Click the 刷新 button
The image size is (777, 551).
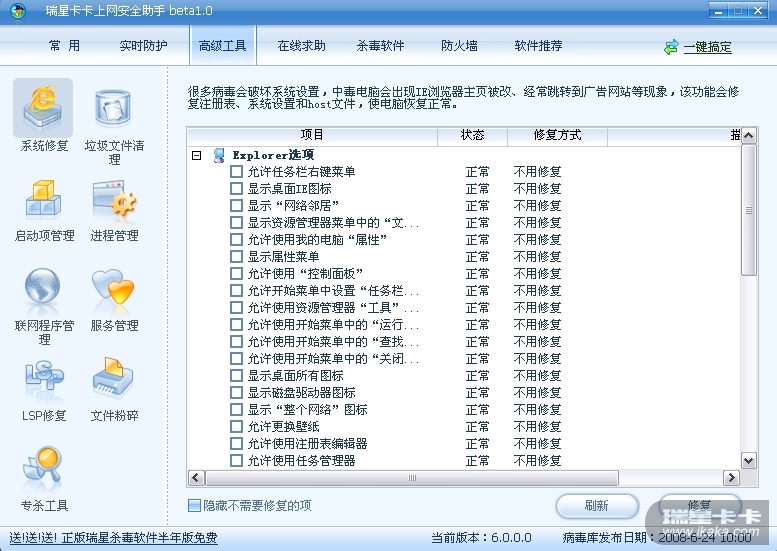pos(597,506)
